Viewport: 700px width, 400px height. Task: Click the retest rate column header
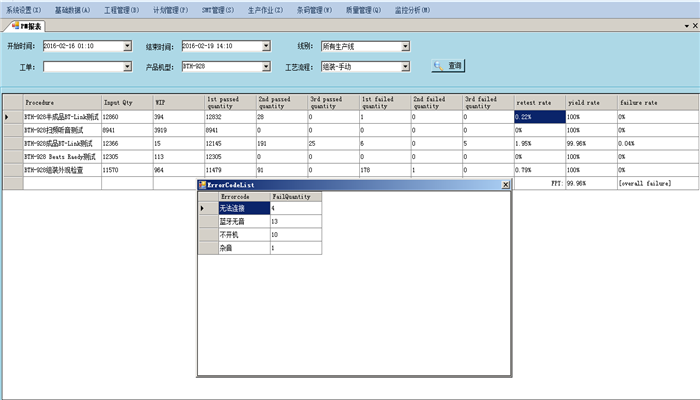tap(540, 102)
